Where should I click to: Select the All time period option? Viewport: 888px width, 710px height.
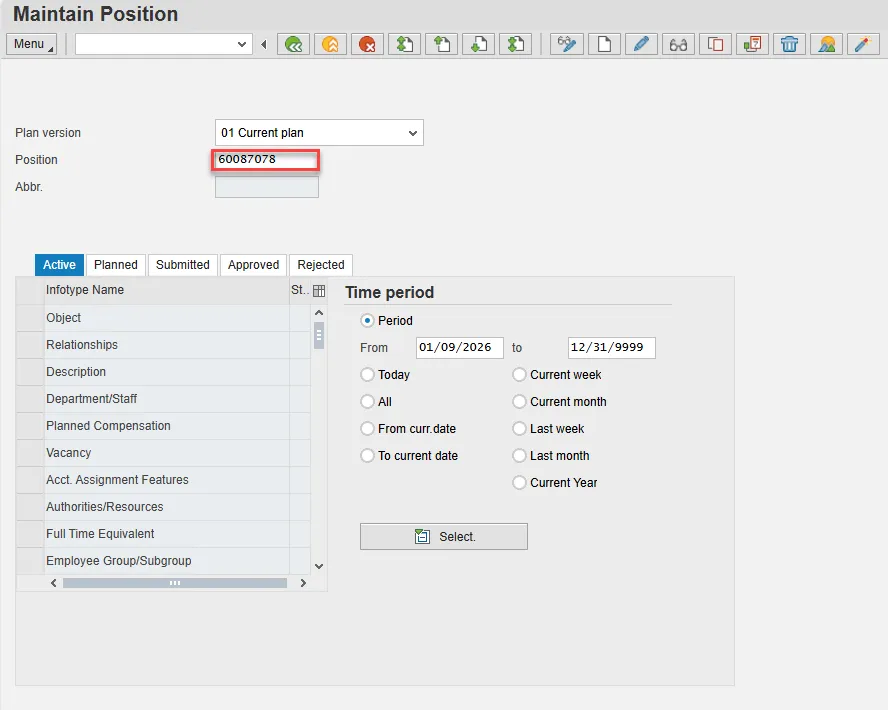(x=368, y=402)
